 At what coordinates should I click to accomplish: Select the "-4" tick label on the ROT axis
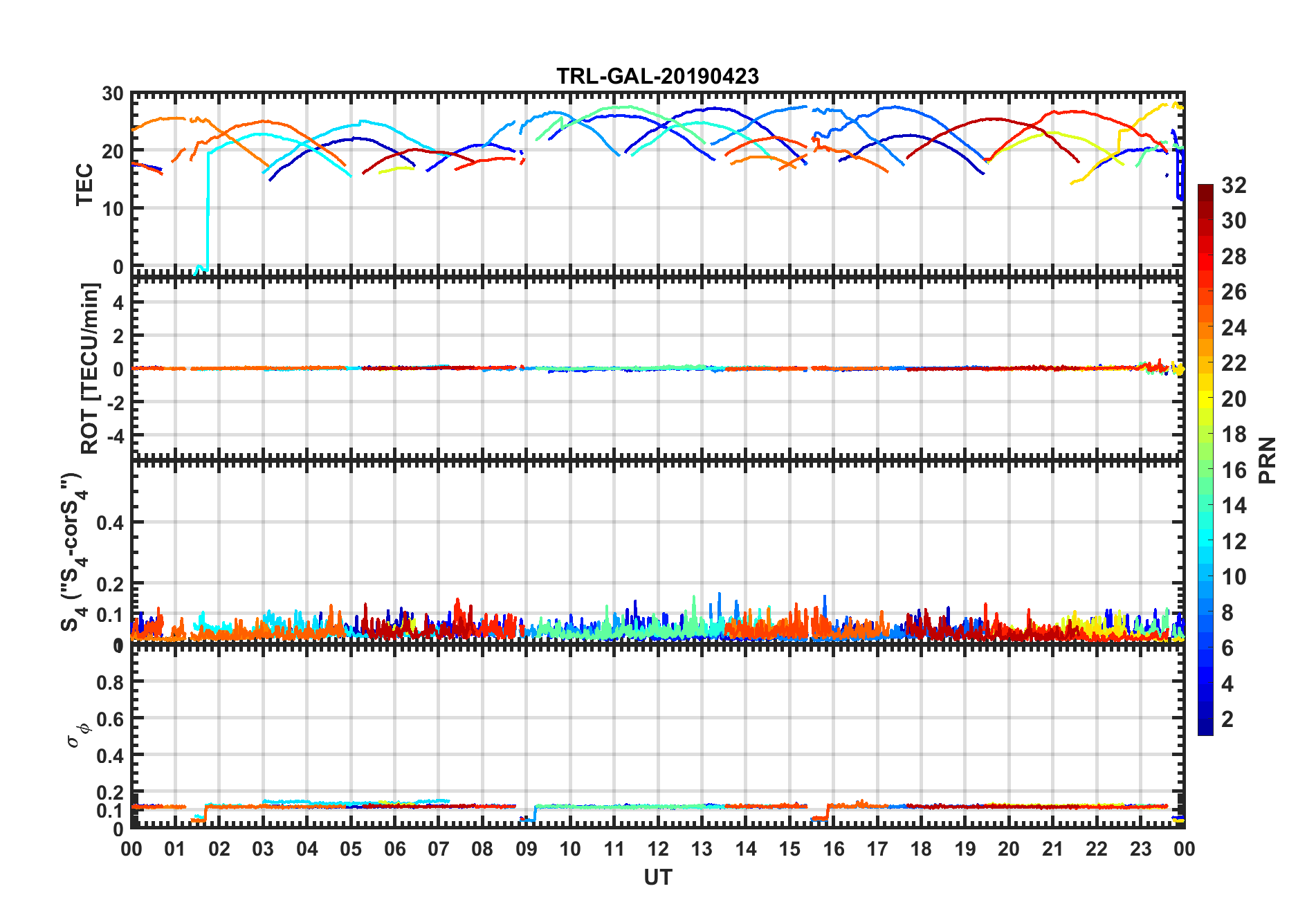pos(114,436)
